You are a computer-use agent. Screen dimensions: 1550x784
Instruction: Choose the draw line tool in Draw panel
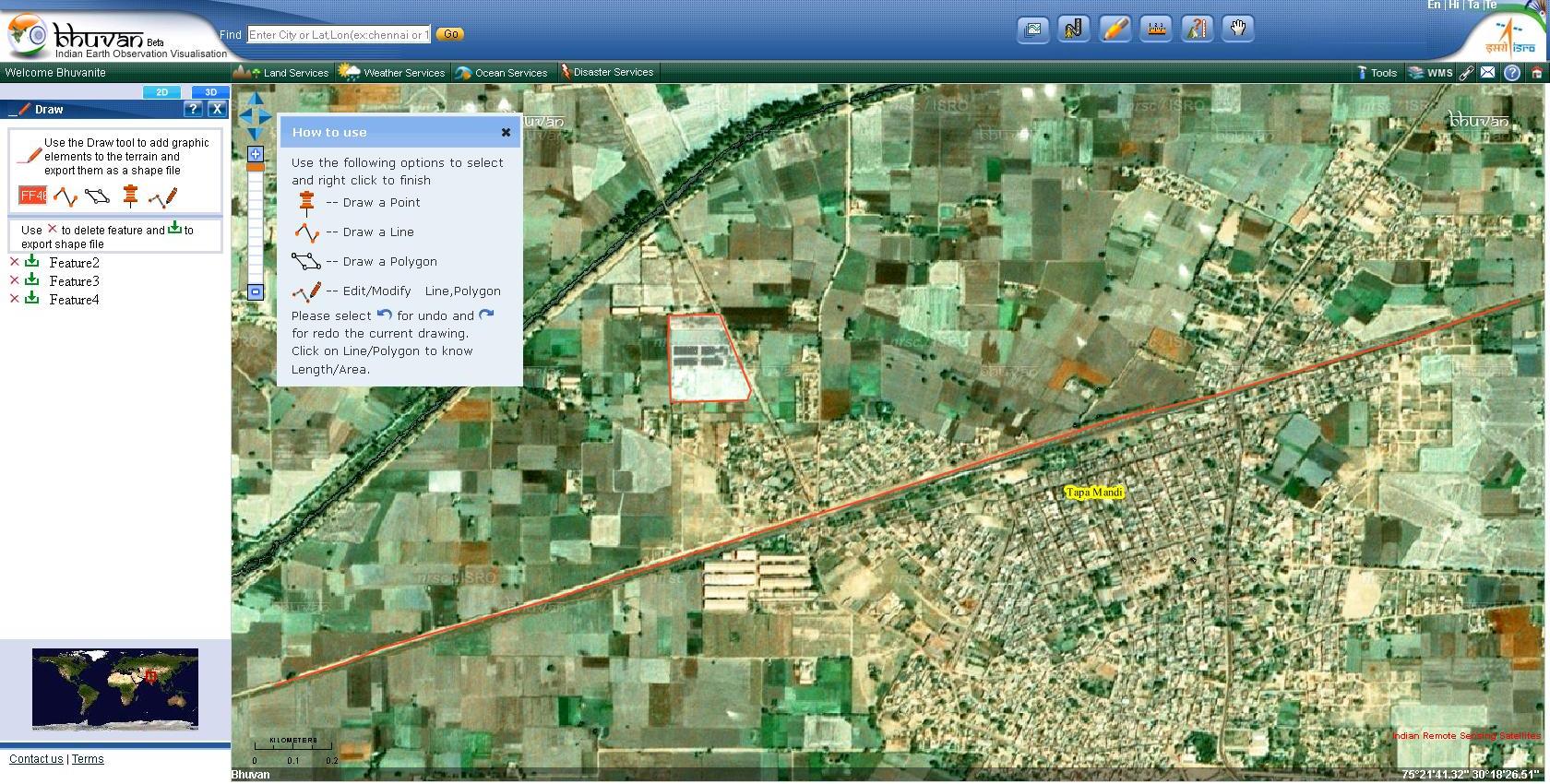[65, 196]
